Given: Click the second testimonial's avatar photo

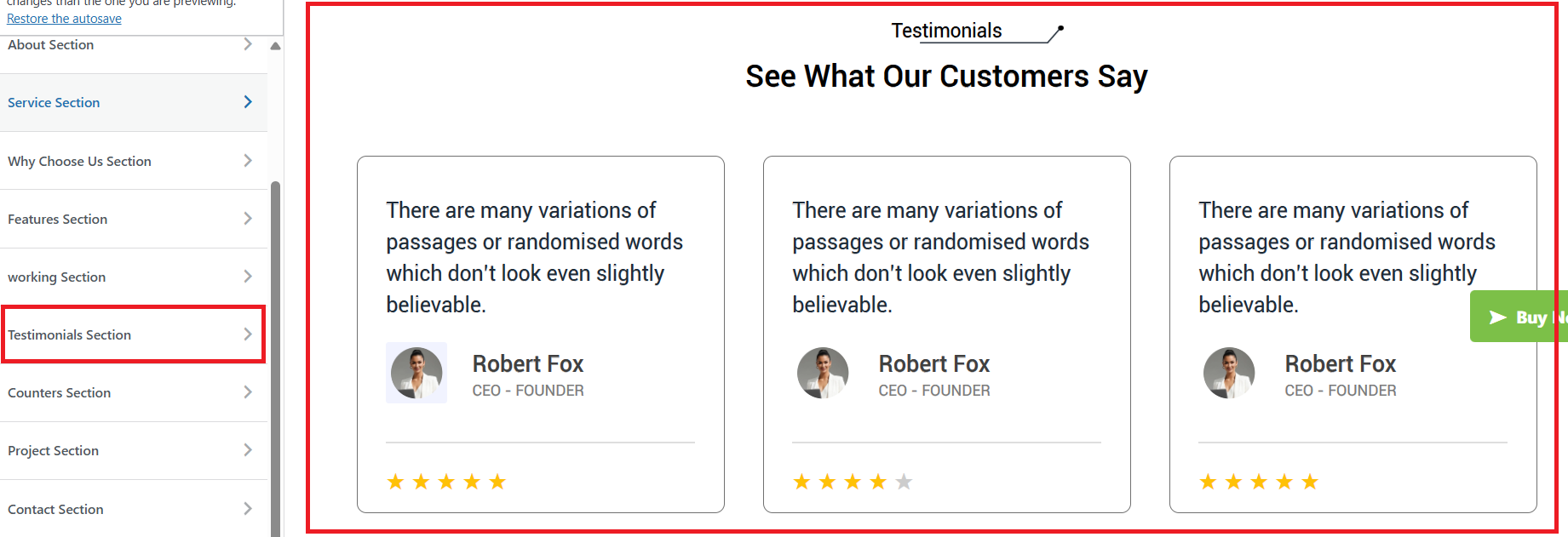Looking at the screenshot, I should click(823, 373).
